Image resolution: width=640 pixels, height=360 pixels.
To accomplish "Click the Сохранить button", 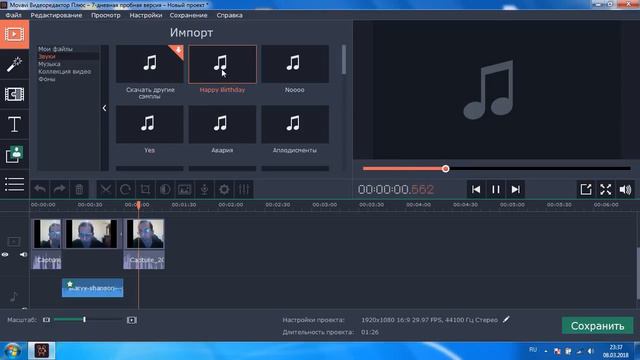I will point(598,326).
